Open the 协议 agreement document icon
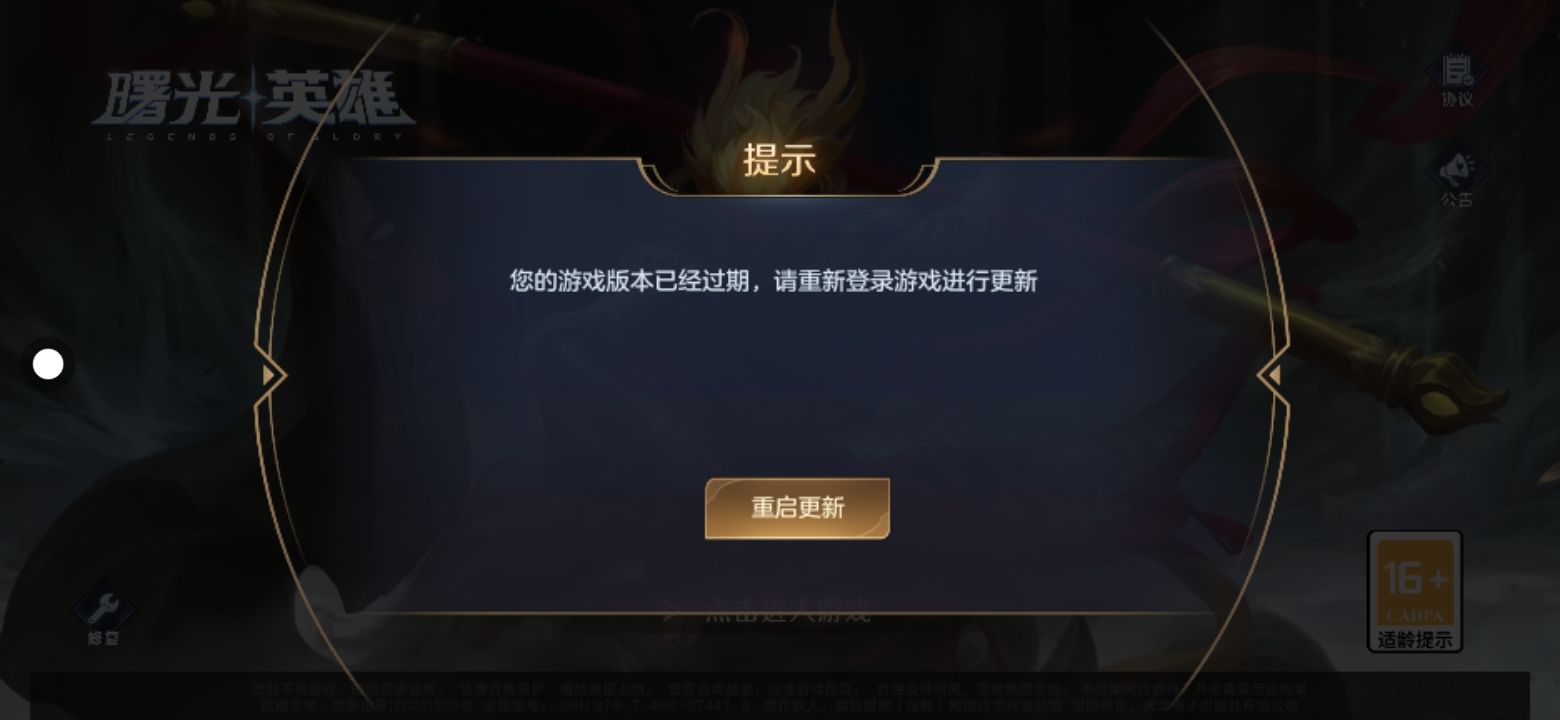This screenshot has height=720, width=1560. (1456, 72)
